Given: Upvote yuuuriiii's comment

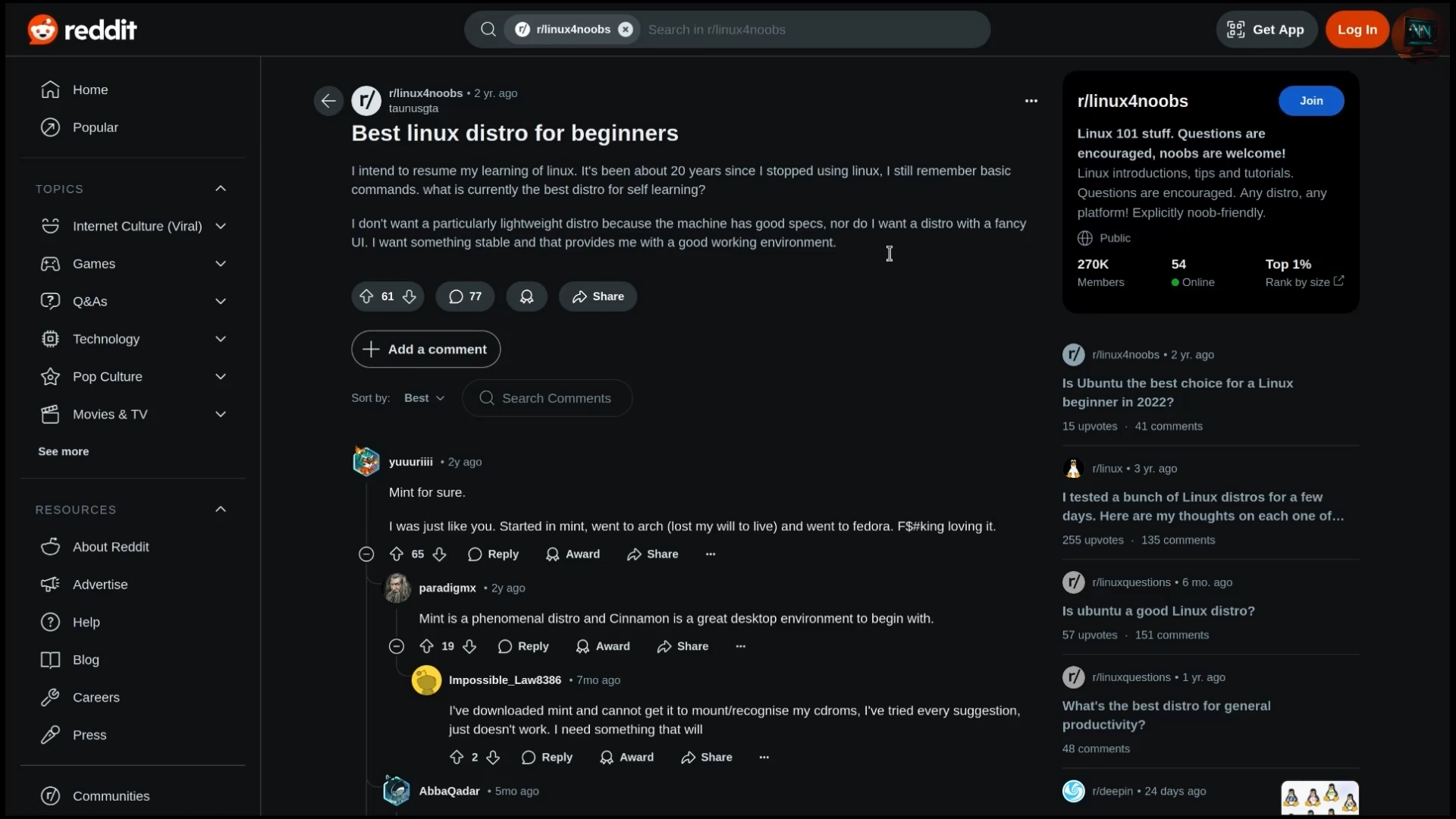Looking at the screenshot, I should 397,554.
